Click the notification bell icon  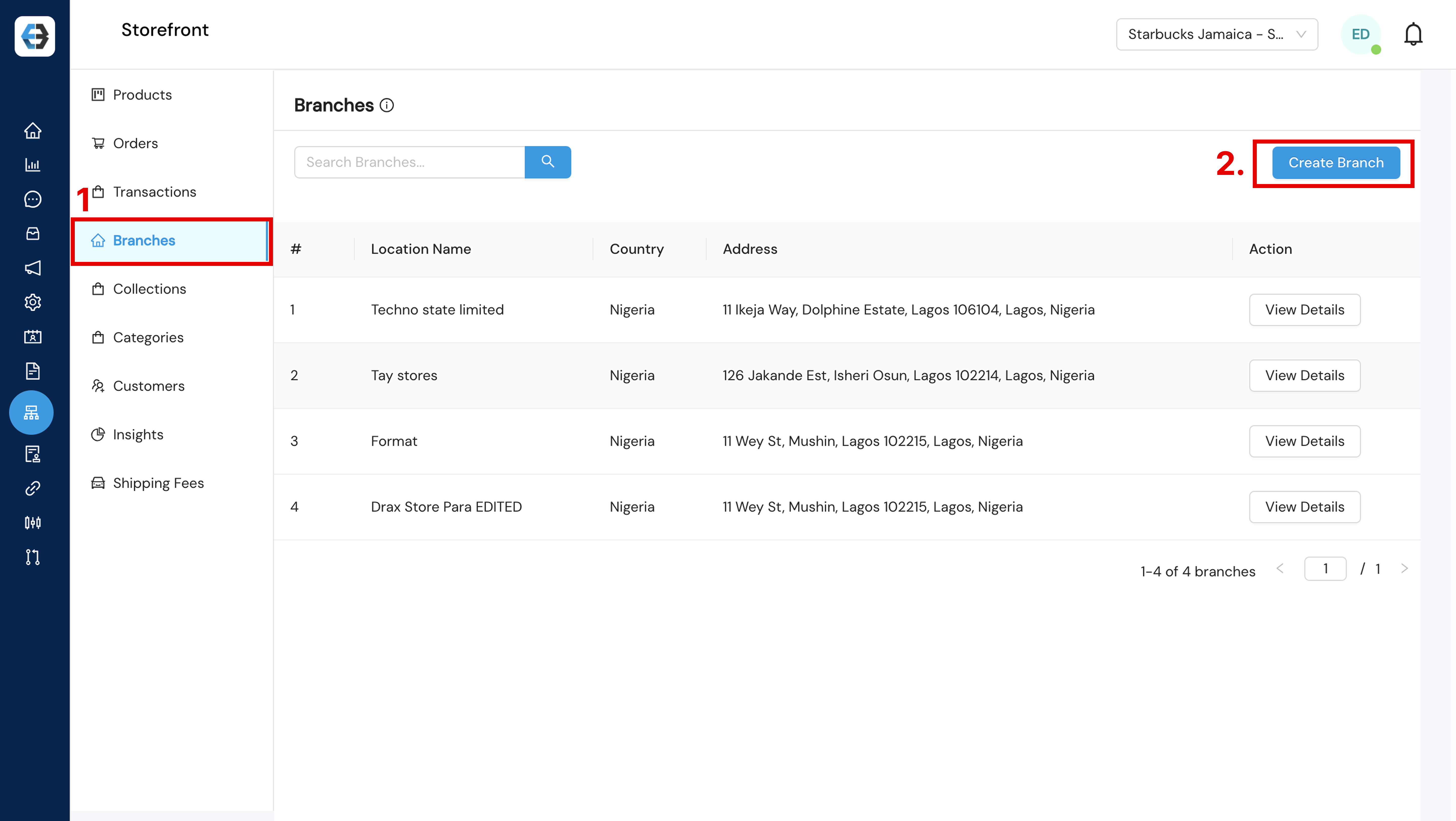[1413, 34]
